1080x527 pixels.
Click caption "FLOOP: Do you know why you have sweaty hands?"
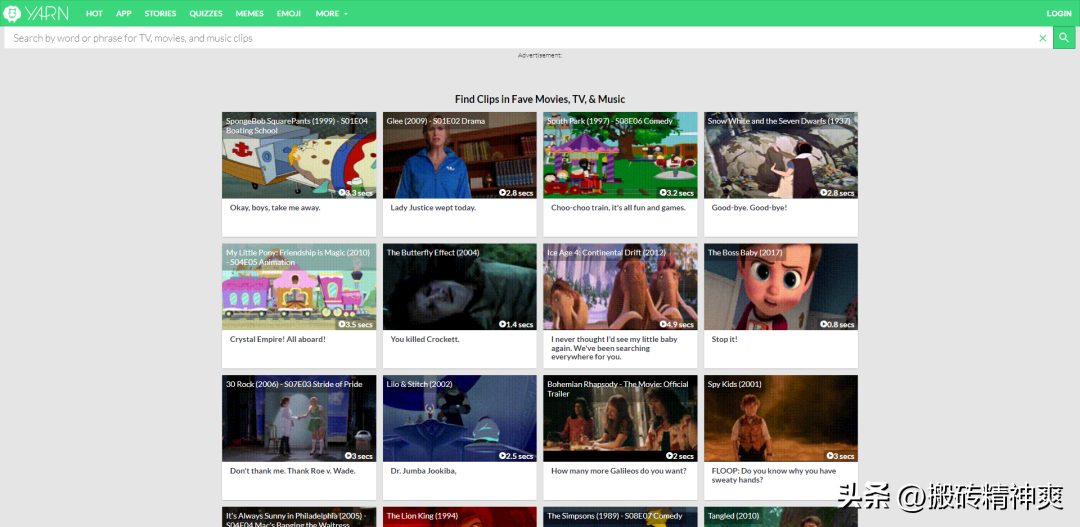click(774, 475)
